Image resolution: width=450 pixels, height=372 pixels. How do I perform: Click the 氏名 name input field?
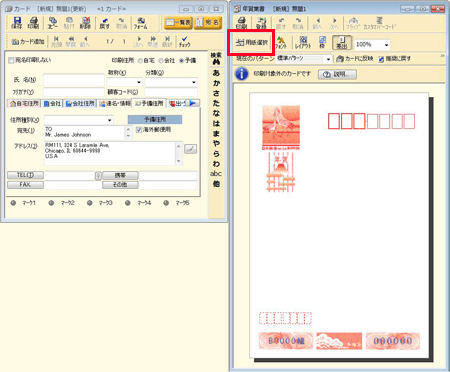coord(74,80)
